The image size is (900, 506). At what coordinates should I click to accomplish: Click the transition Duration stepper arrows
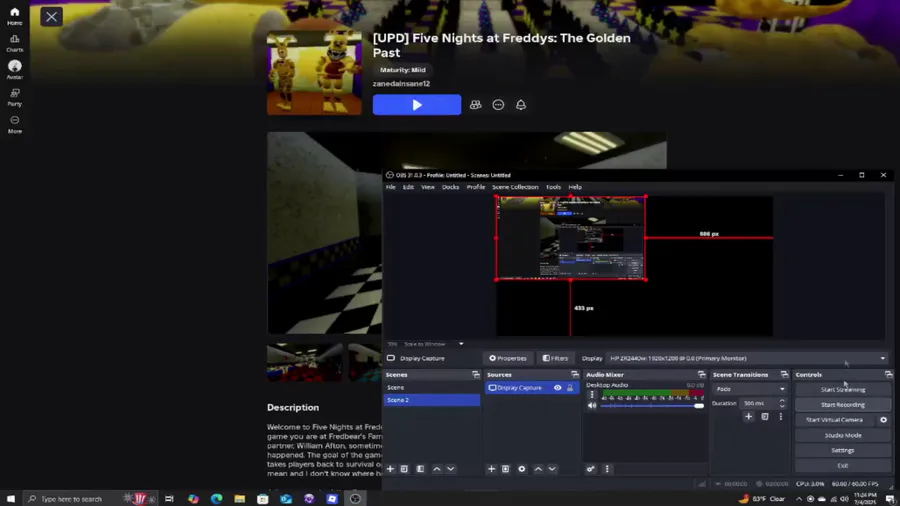pyautogui.click(x=782, y=403)
